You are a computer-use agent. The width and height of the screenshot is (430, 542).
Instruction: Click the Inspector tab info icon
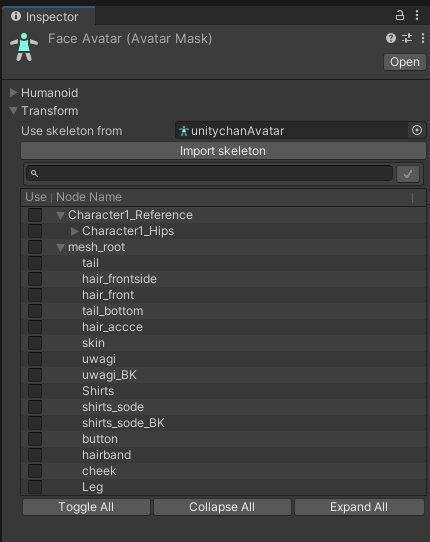[x=16, y=16]
